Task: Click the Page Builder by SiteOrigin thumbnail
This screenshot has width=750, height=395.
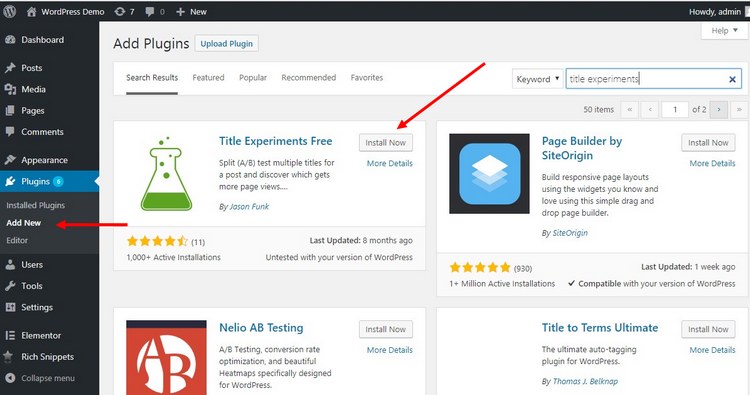Action: pyautogui.click(x=489, y=174)
